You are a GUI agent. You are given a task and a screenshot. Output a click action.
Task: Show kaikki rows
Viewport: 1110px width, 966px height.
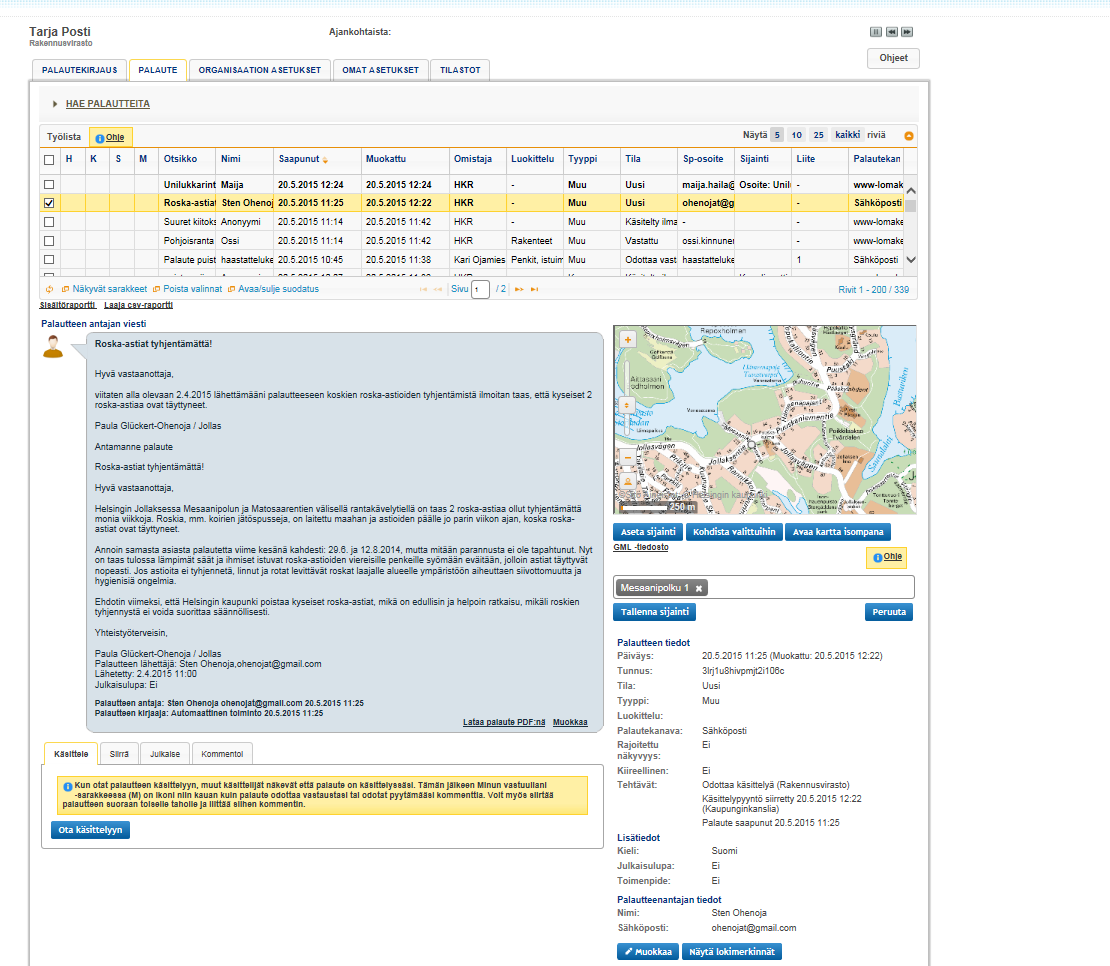tap(847, 135)
